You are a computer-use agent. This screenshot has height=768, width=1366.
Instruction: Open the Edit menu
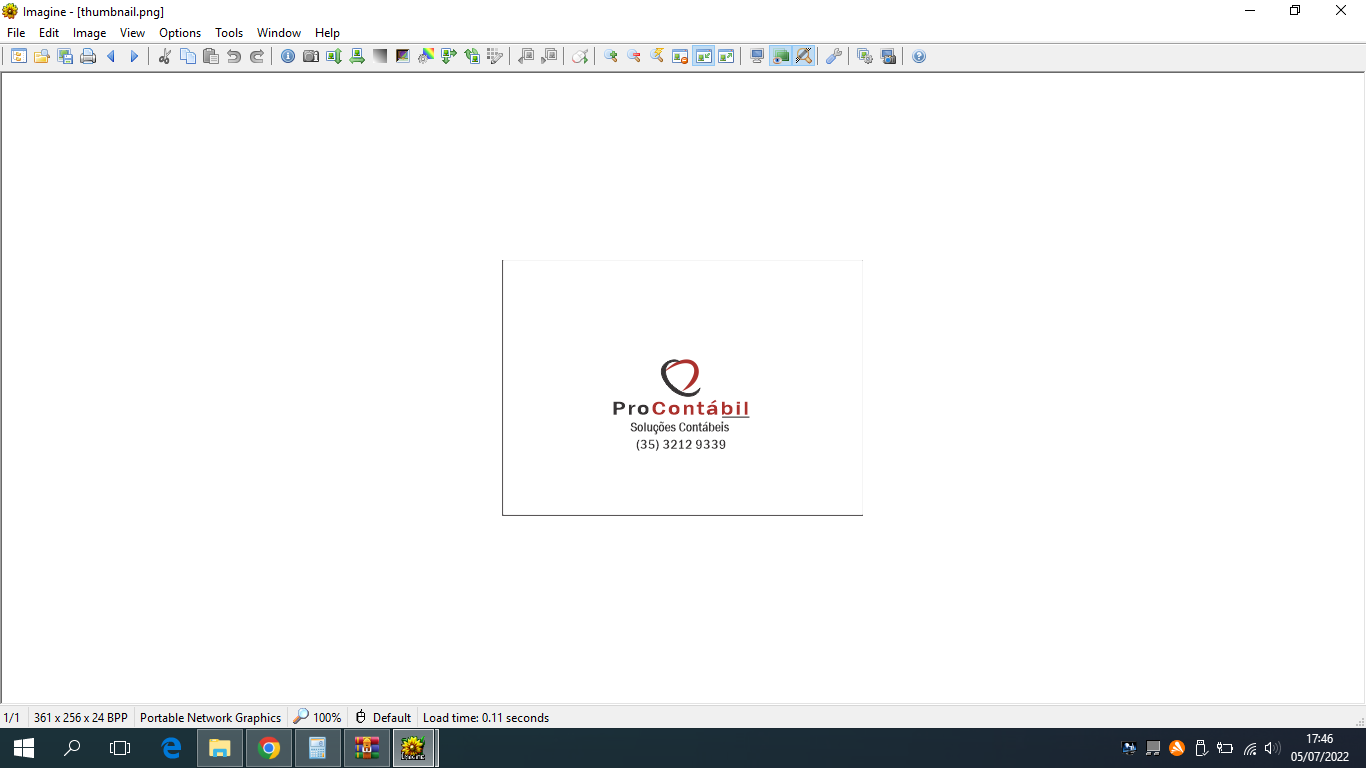(49, 33)
